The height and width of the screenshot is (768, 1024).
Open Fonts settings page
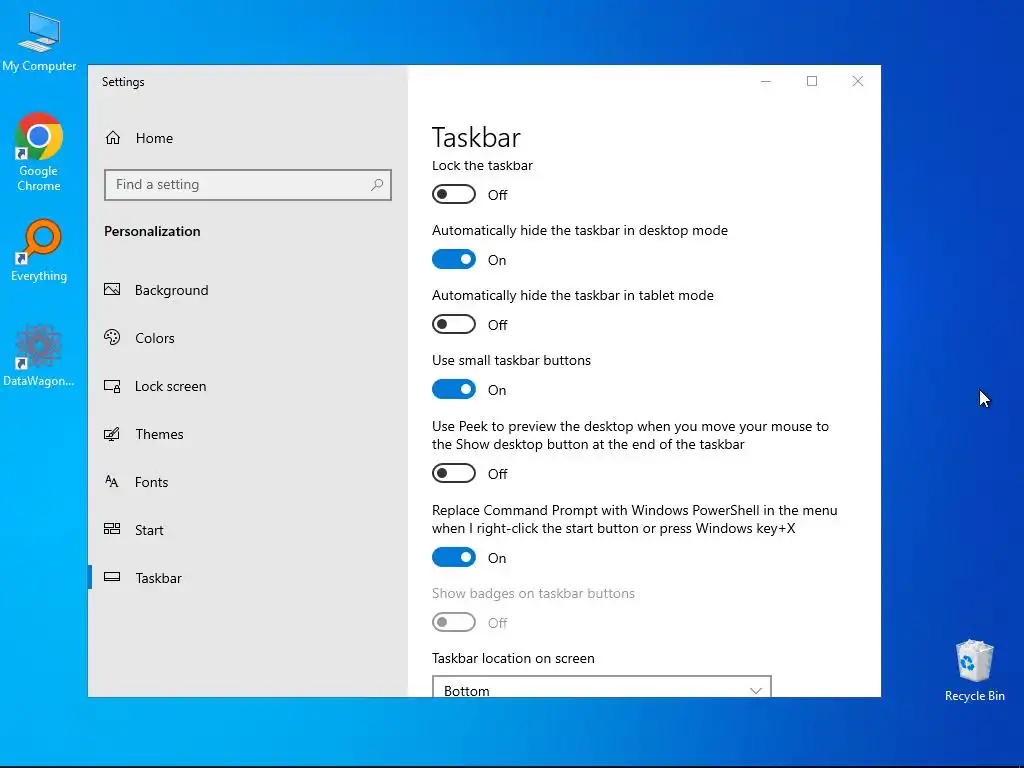248,482
